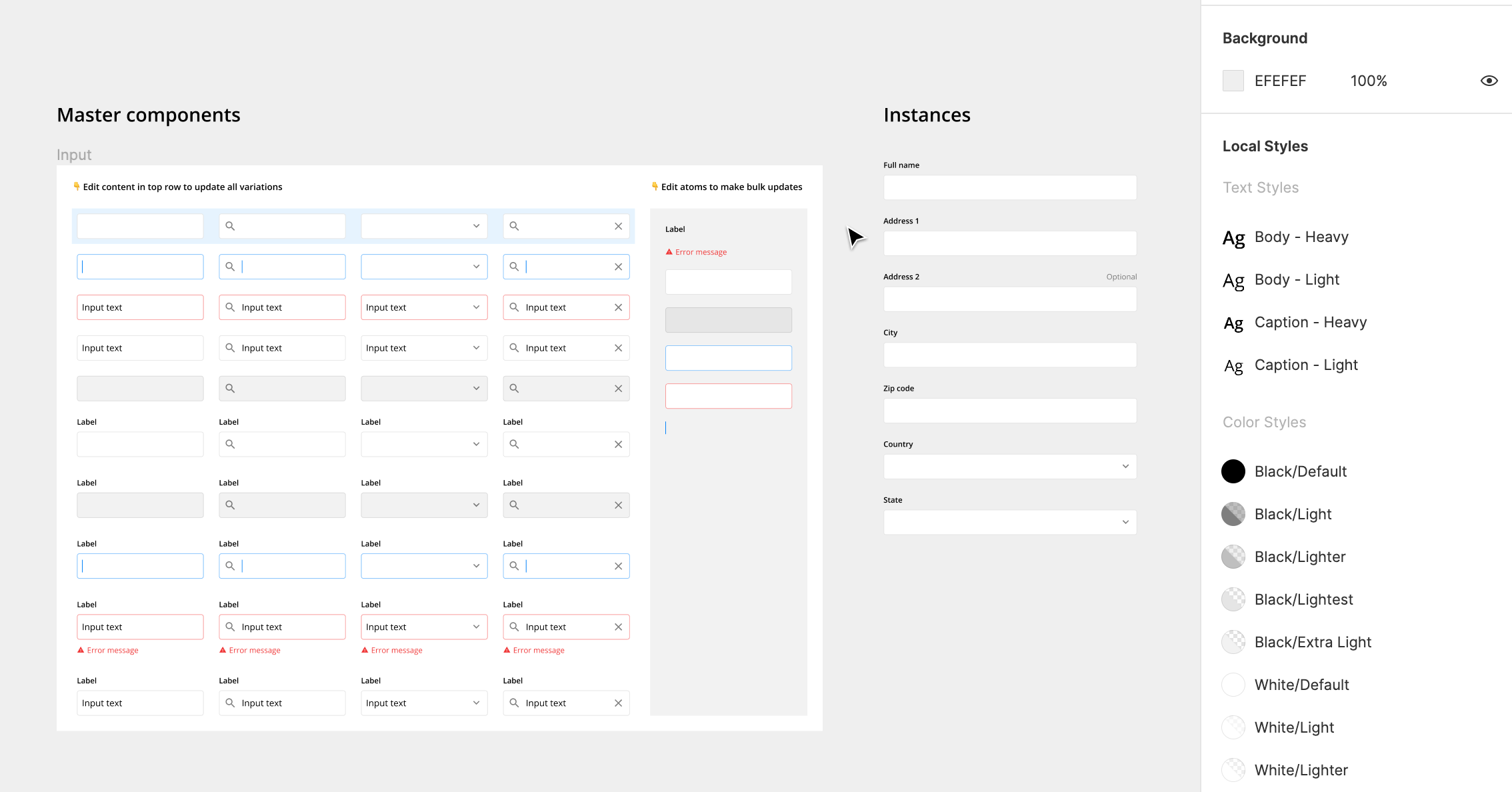Click the Address 2 input field
This screenshot has width=1512, height=792.
tap(1009, 299)
